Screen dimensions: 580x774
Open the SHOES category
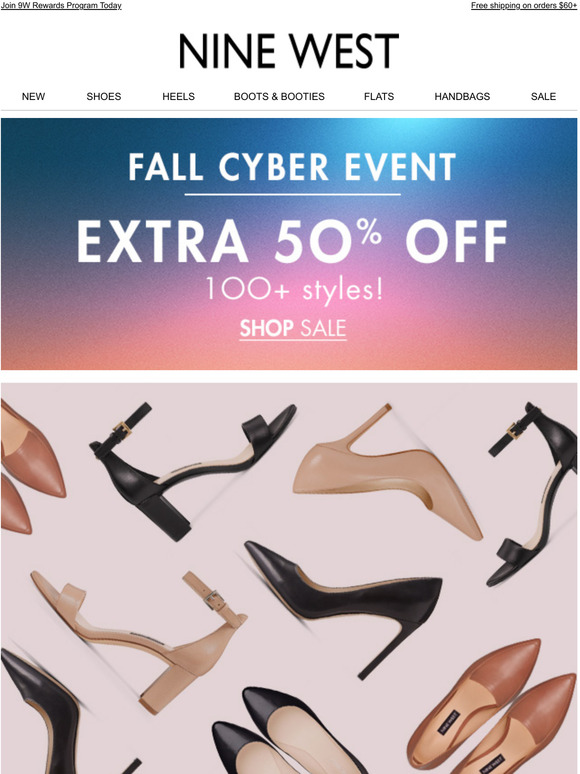[x=104, y=96]
